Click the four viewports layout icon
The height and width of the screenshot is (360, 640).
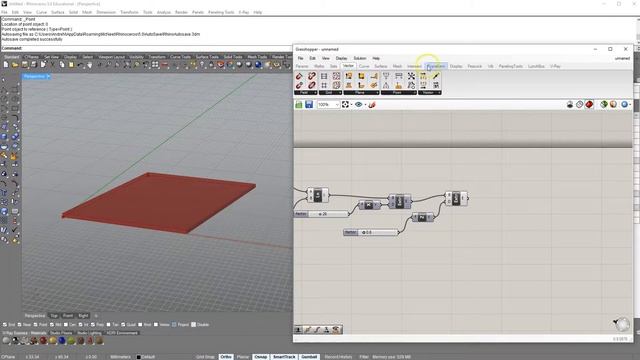[x=155, y=64]
